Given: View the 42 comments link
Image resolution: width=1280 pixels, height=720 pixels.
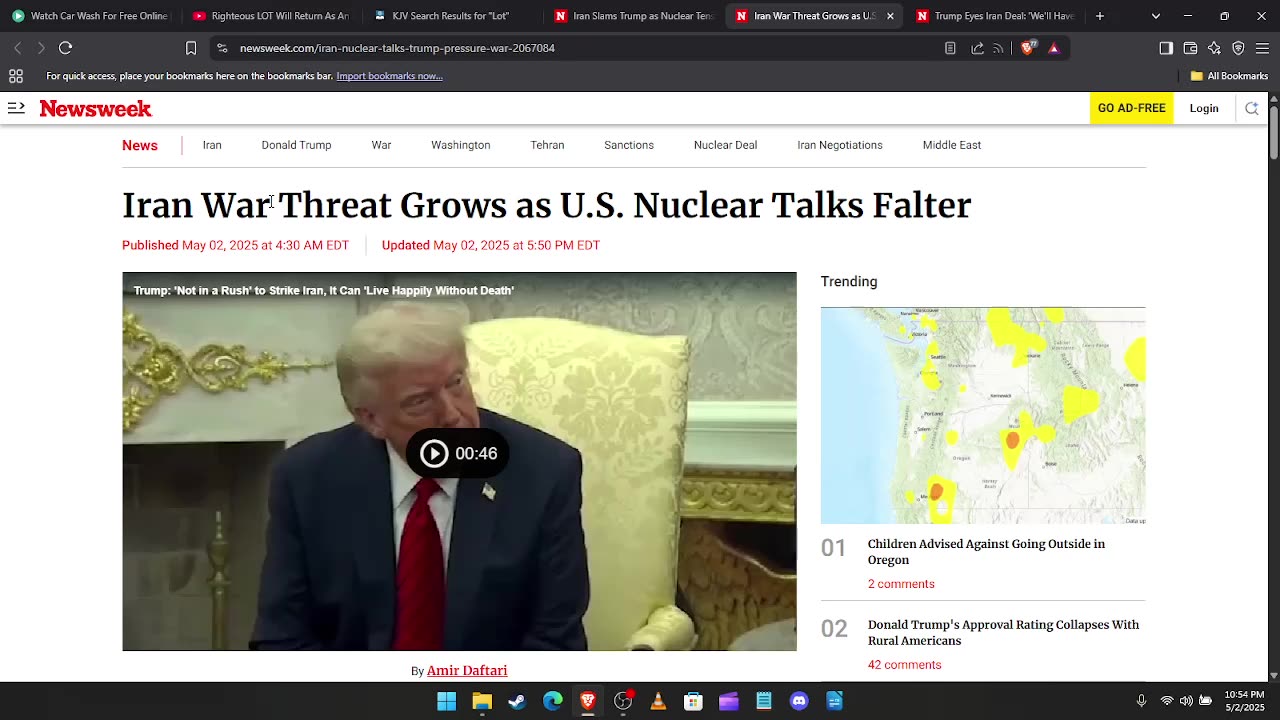Looking at the screenshot, I should click(904, 665).
